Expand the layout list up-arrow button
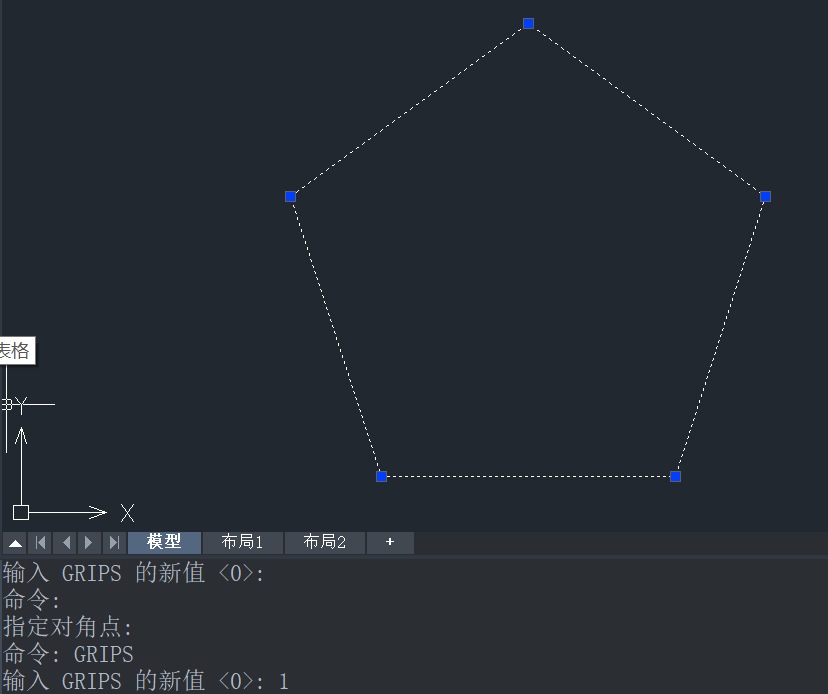The height and width of the screenshot is (694, 828). [15, 542]
